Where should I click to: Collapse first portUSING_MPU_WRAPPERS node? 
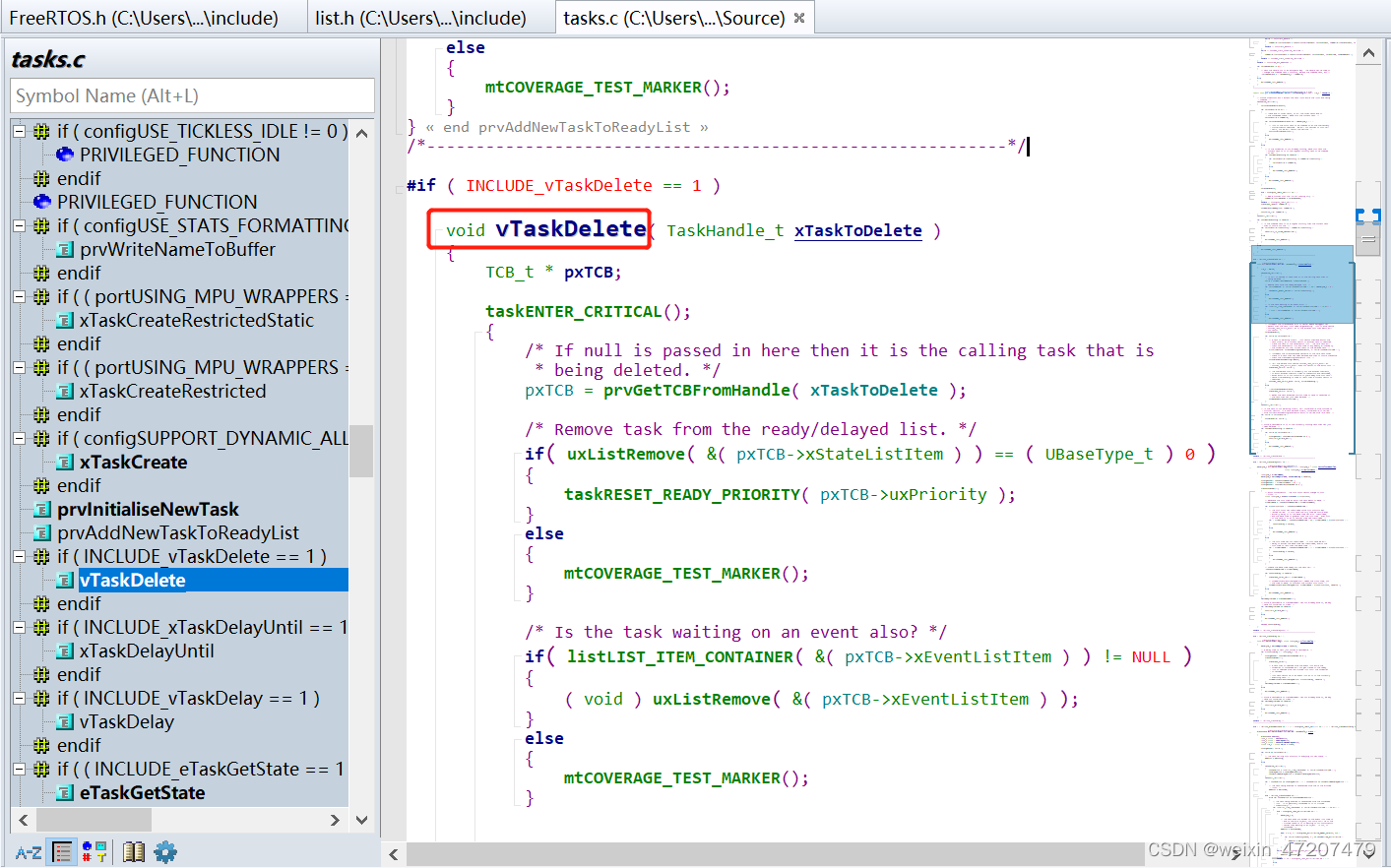pos(19,296)
